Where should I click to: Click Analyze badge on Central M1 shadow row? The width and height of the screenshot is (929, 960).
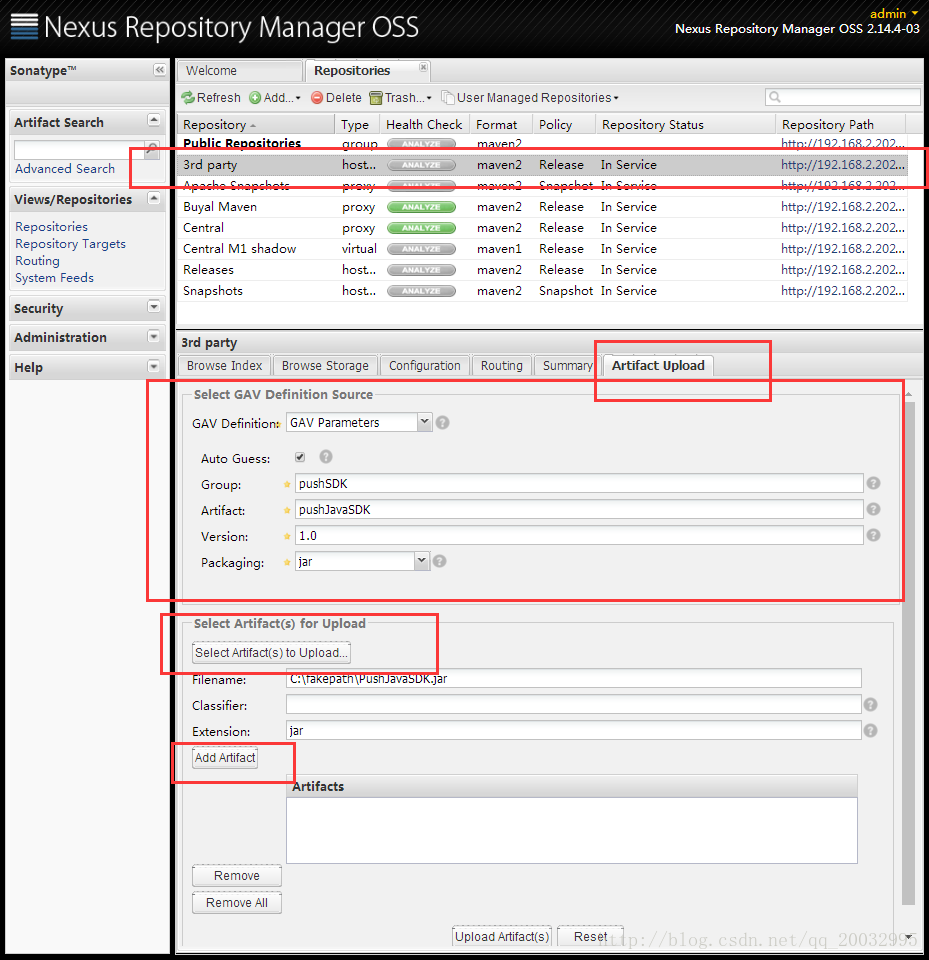point(421,249)
